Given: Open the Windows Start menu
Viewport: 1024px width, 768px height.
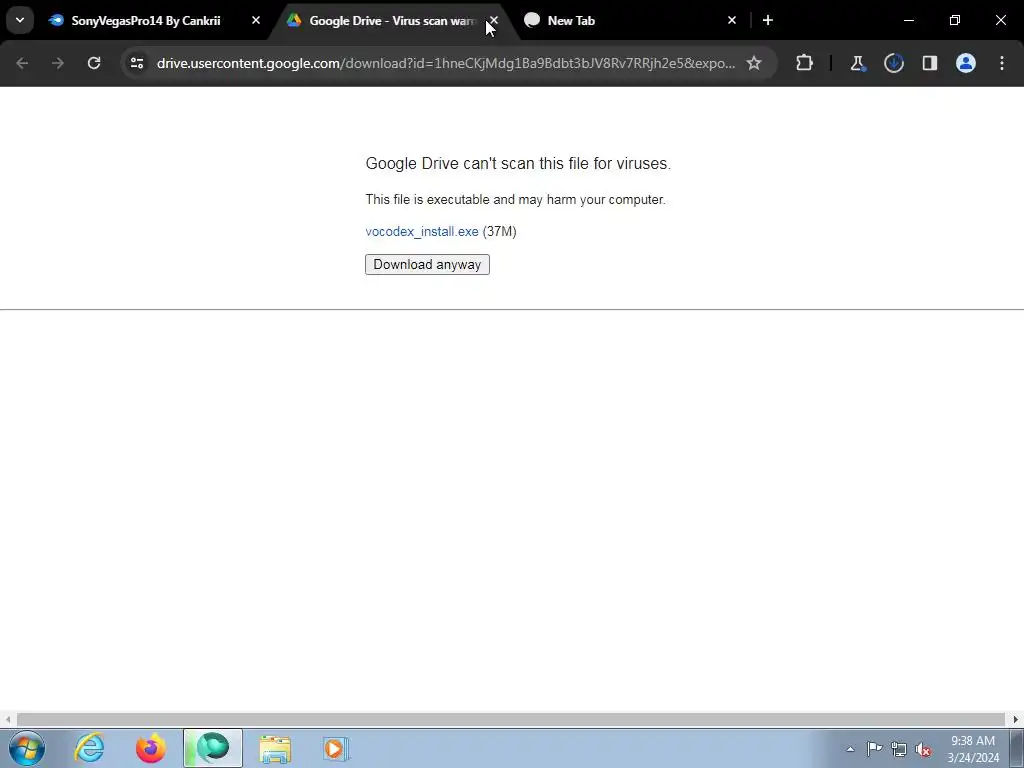Looking at the screenshot, I should coord(27,748).
